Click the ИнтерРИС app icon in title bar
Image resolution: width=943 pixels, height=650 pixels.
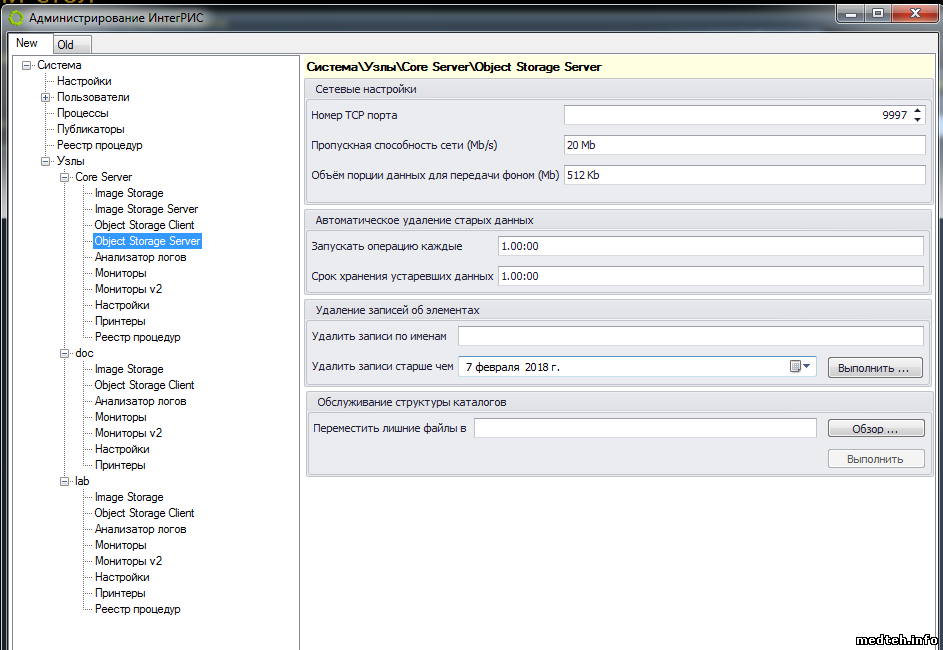(x=15, y=17)
